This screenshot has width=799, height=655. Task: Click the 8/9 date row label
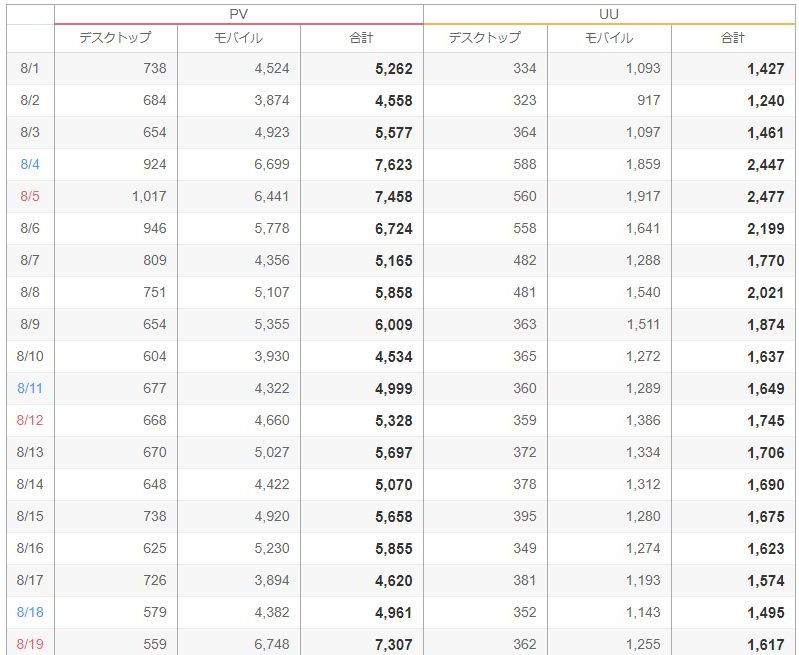30,324
